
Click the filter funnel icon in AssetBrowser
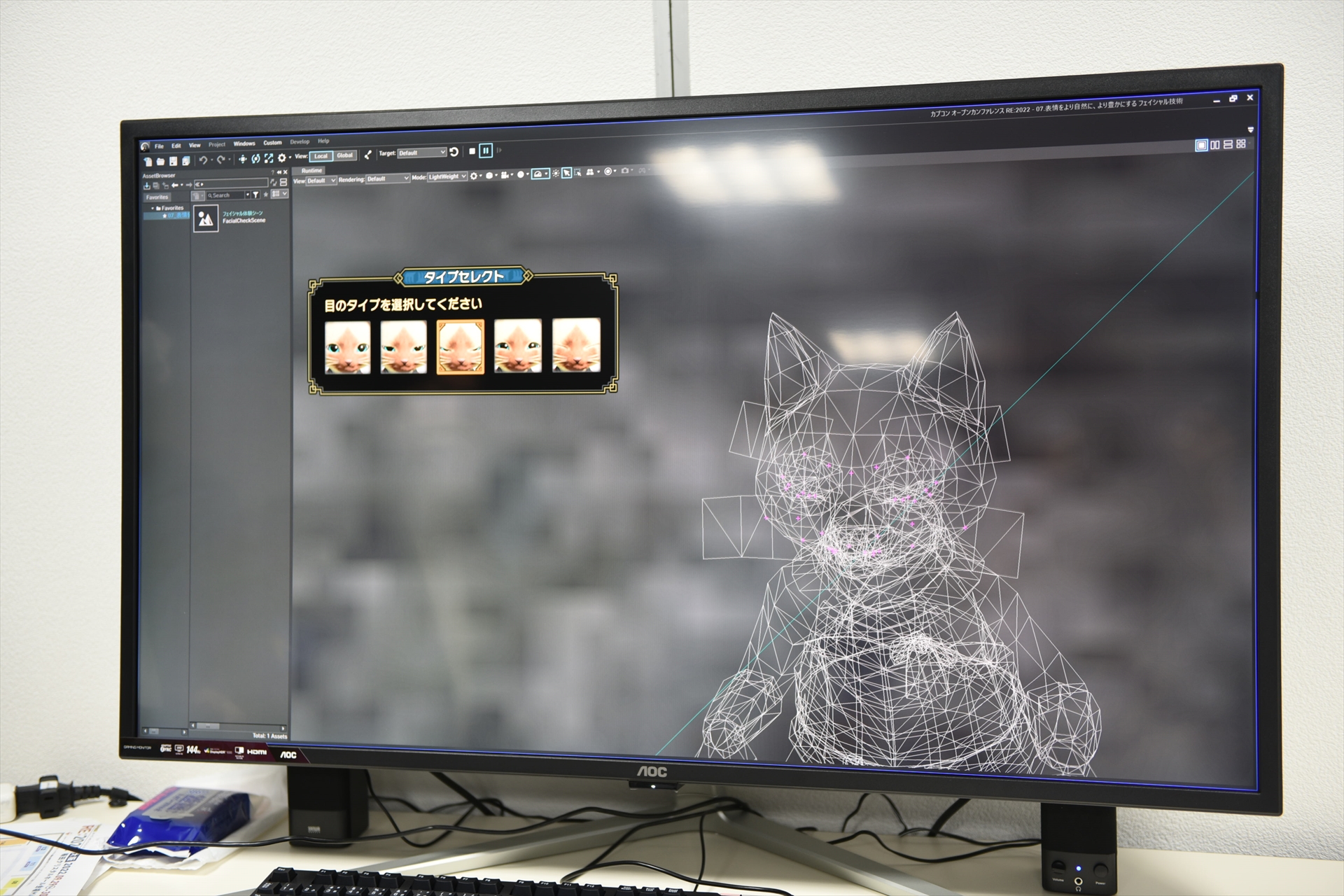(255, 195)
